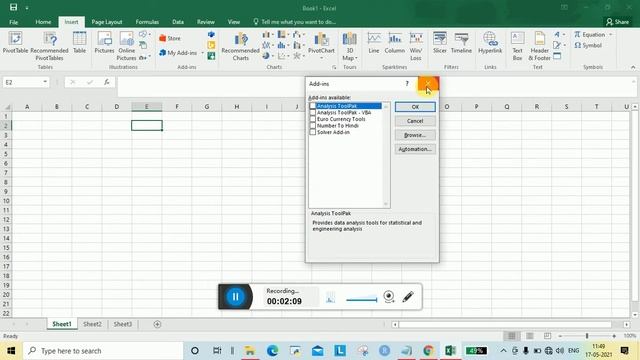The width and height of the screenshot is (640, 360).
Task: Open the My Add-ins dropdown arrow
Action: [202, 53]
